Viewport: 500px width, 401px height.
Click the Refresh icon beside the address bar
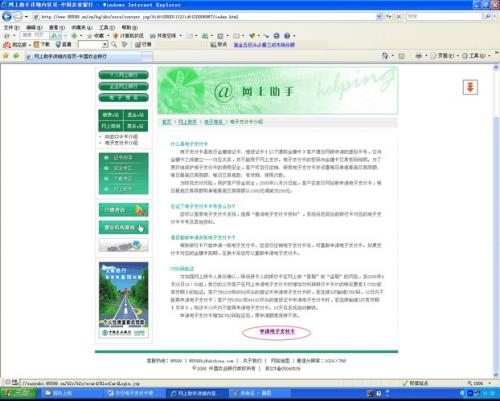pos(389,16)
